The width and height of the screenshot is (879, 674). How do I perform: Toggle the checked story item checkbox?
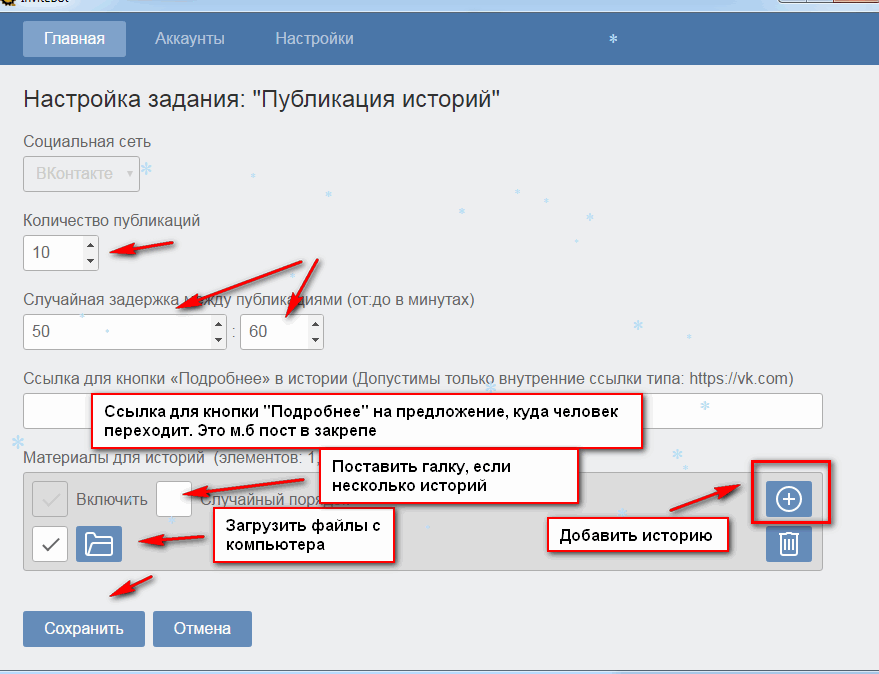[x=50, y=544]
